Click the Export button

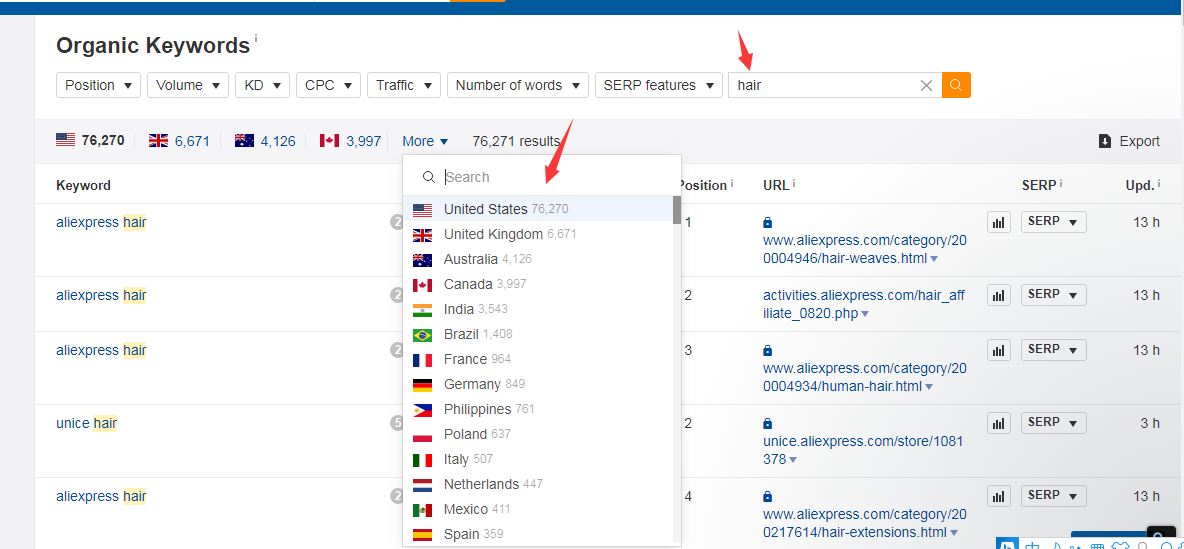(x=1130, y=141)
